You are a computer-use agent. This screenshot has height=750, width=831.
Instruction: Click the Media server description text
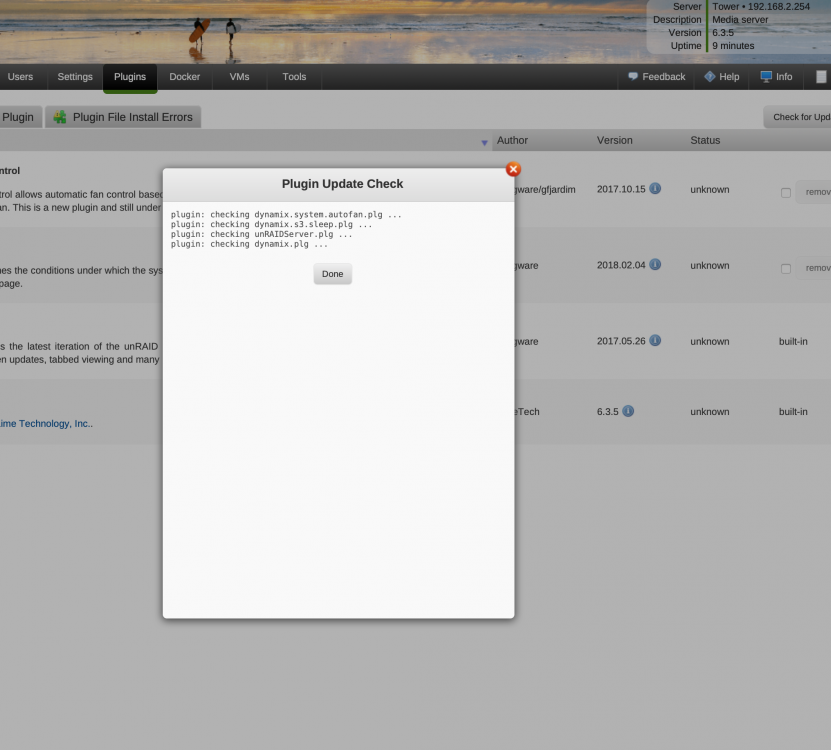pos(740,20)
